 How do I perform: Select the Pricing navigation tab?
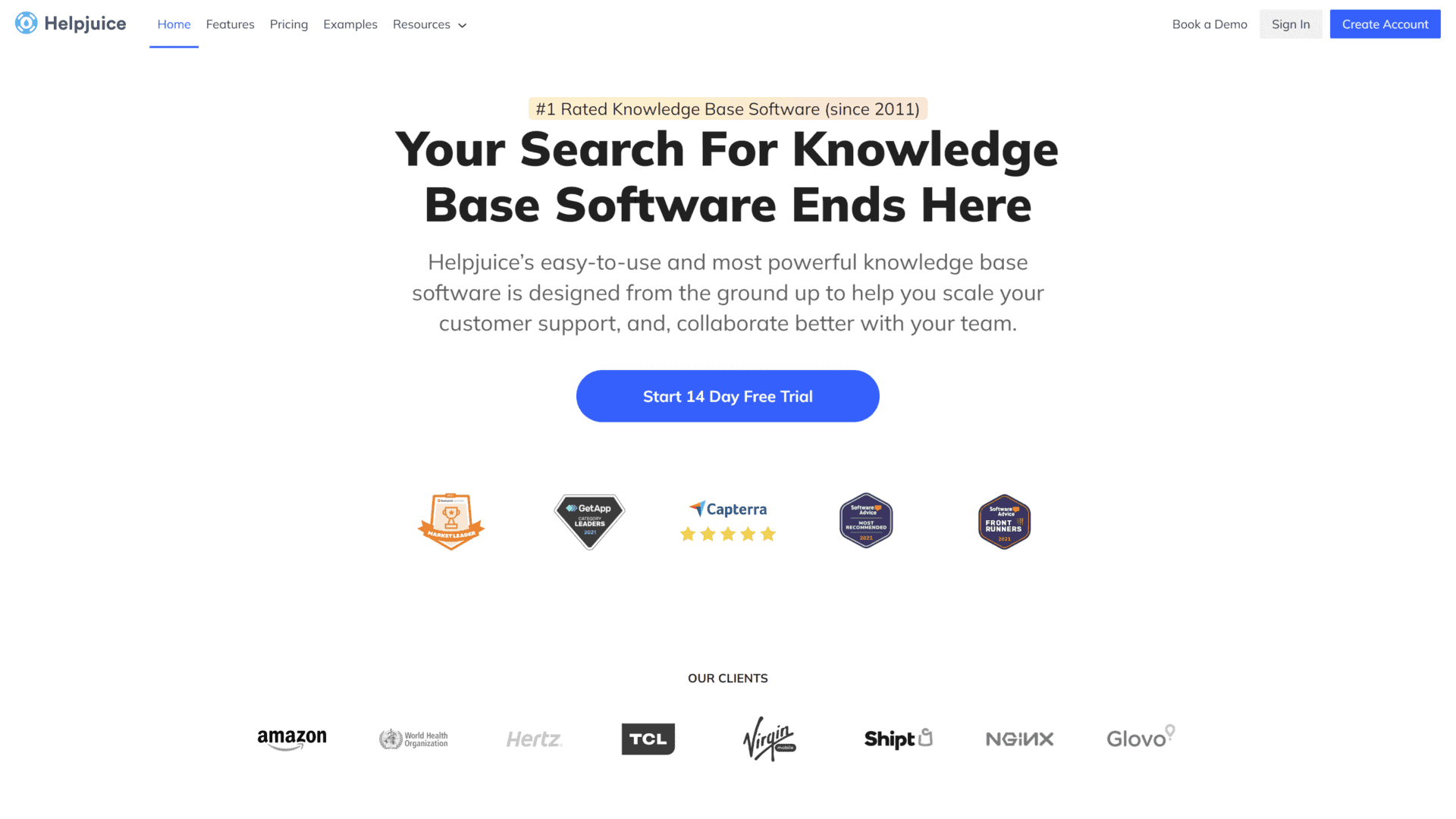tap(289, 24)
